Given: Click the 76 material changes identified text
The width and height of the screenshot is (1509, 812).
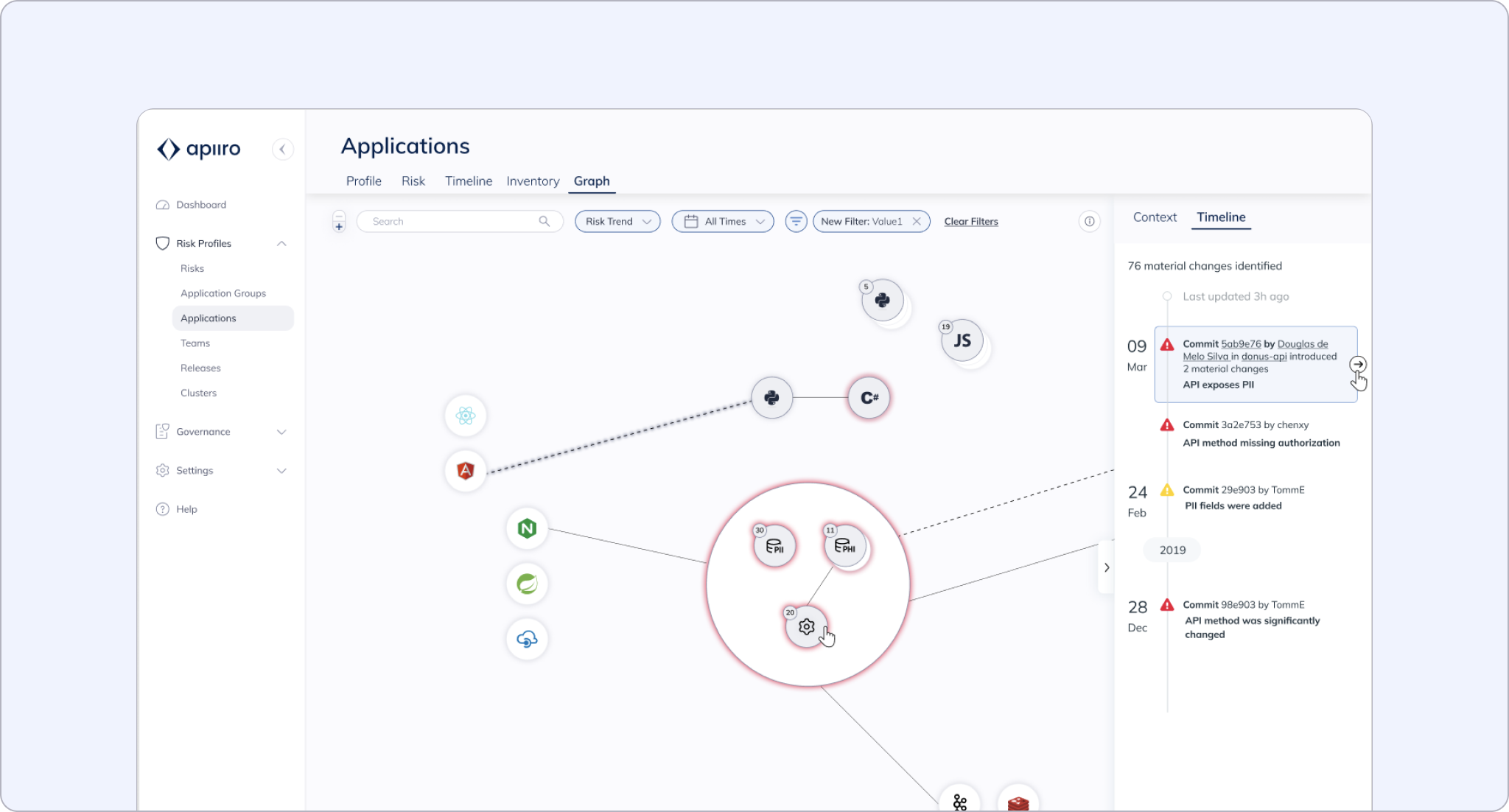Looking at the screenshot, I should 1205,266.
